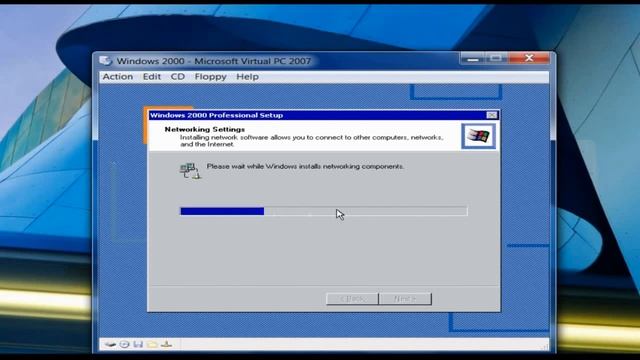
Task: Open the Edit menu
Action: click(x=152, y=77)
